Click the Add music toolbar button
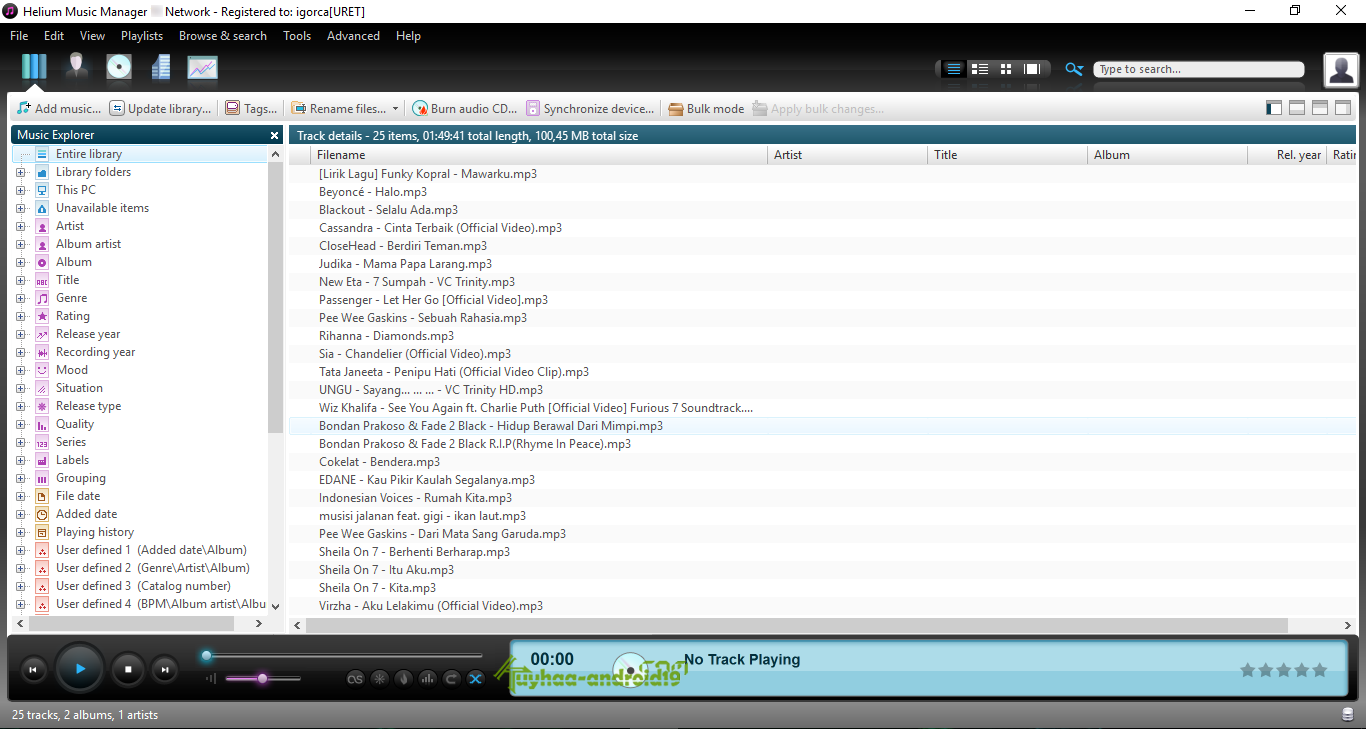 pyautogui.click(x=59, y=109)
